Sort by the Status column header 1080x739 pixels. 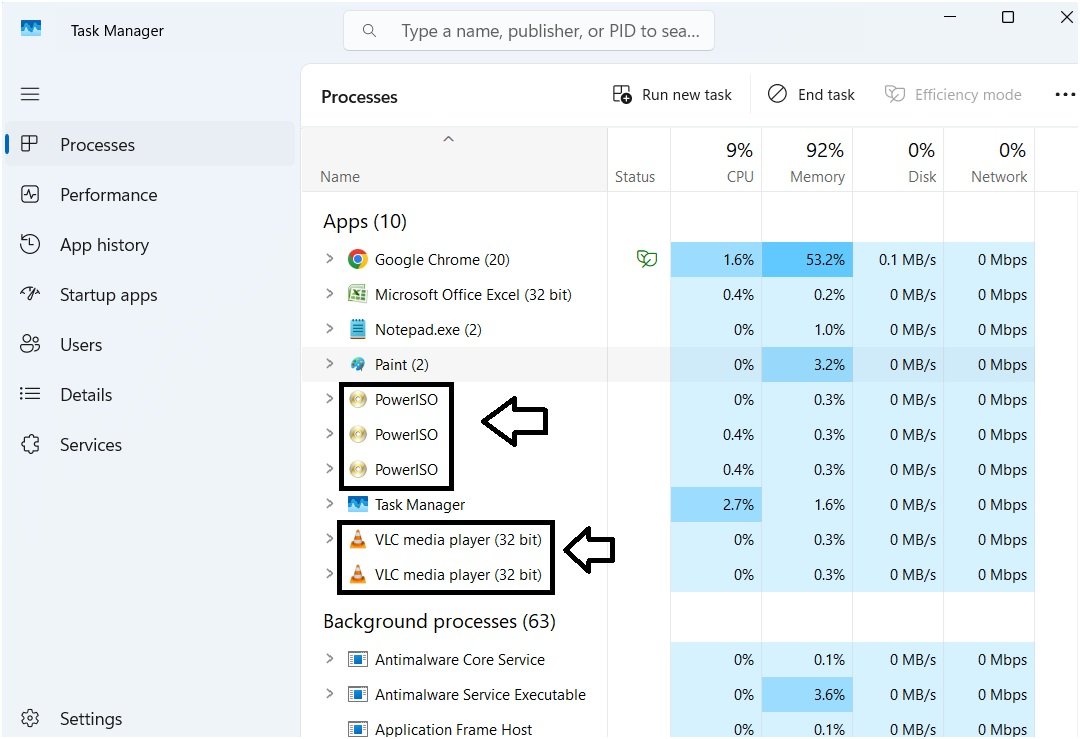tap(638, 160)
